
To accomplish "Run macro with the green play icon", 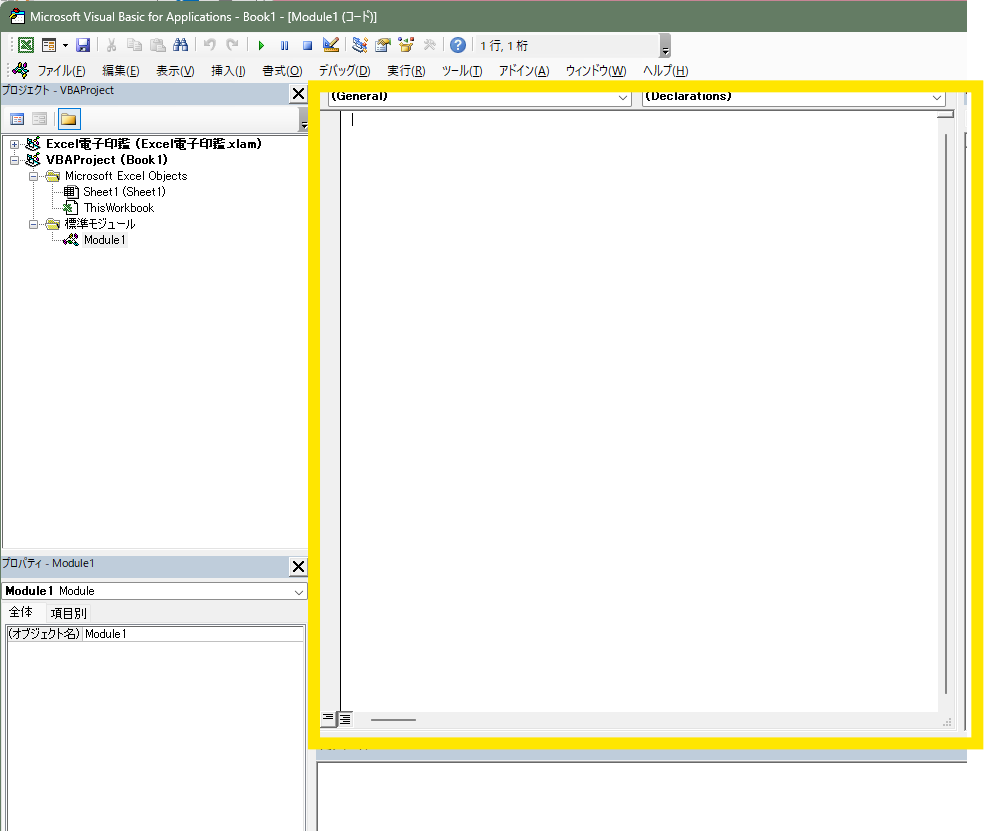I will pos(261,45).
